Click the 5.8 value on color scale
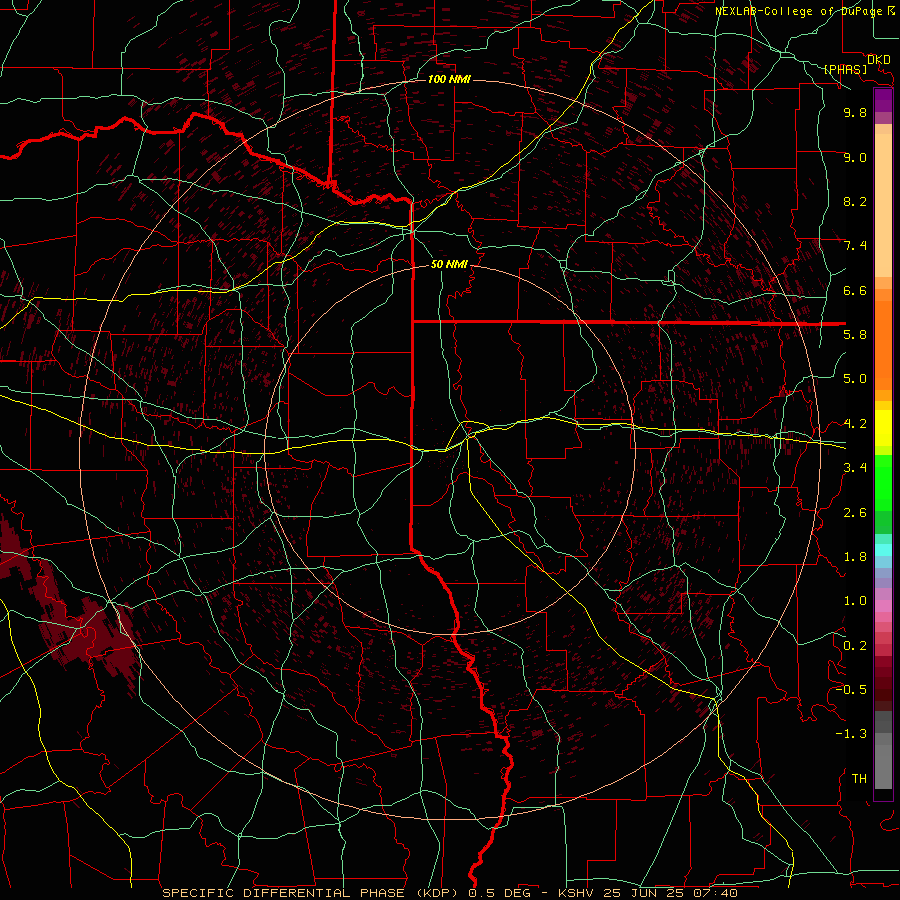Image resolution: width=900 pixels, height=900 pixels. tap(855, 335)
